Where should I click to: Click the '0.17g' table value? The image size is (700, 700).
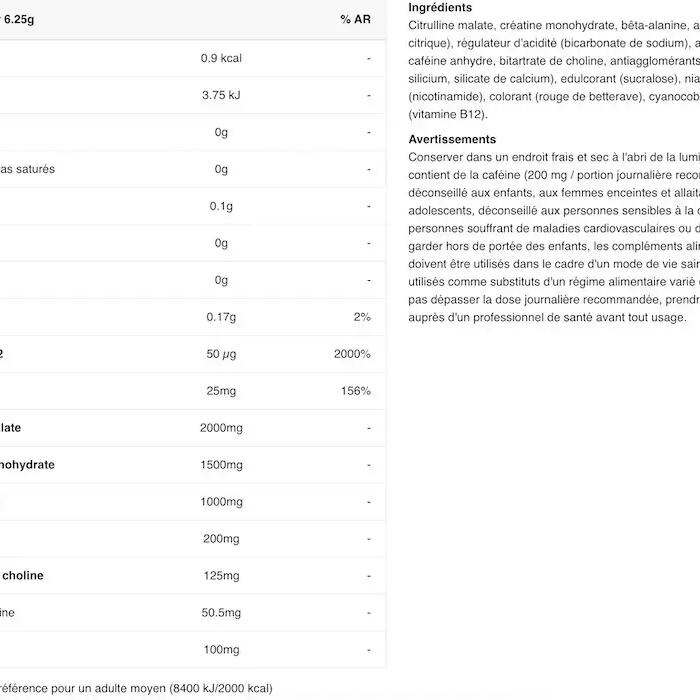[221, 317]
